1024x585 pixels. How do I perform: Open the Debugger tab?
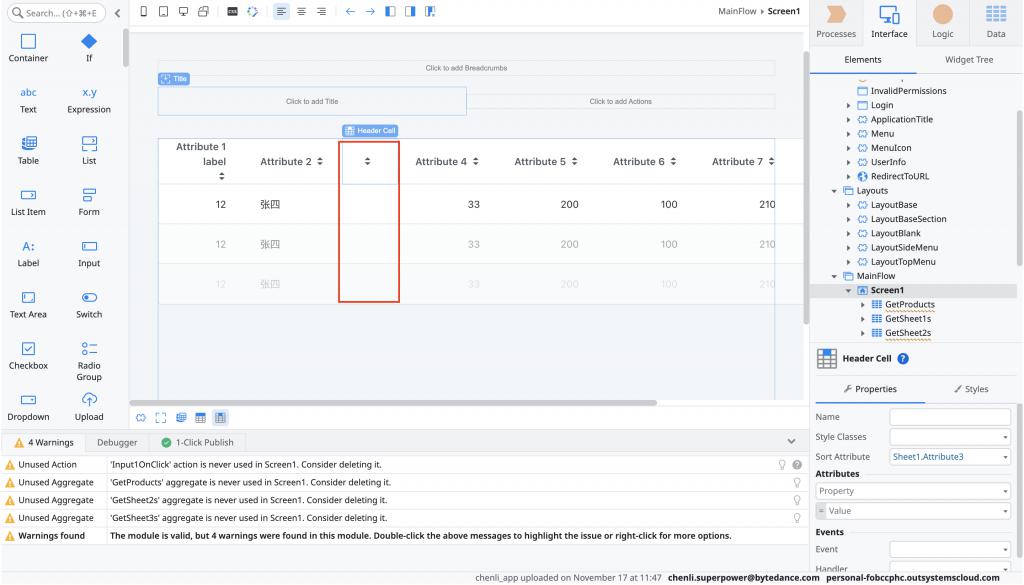tap(117, 442)
